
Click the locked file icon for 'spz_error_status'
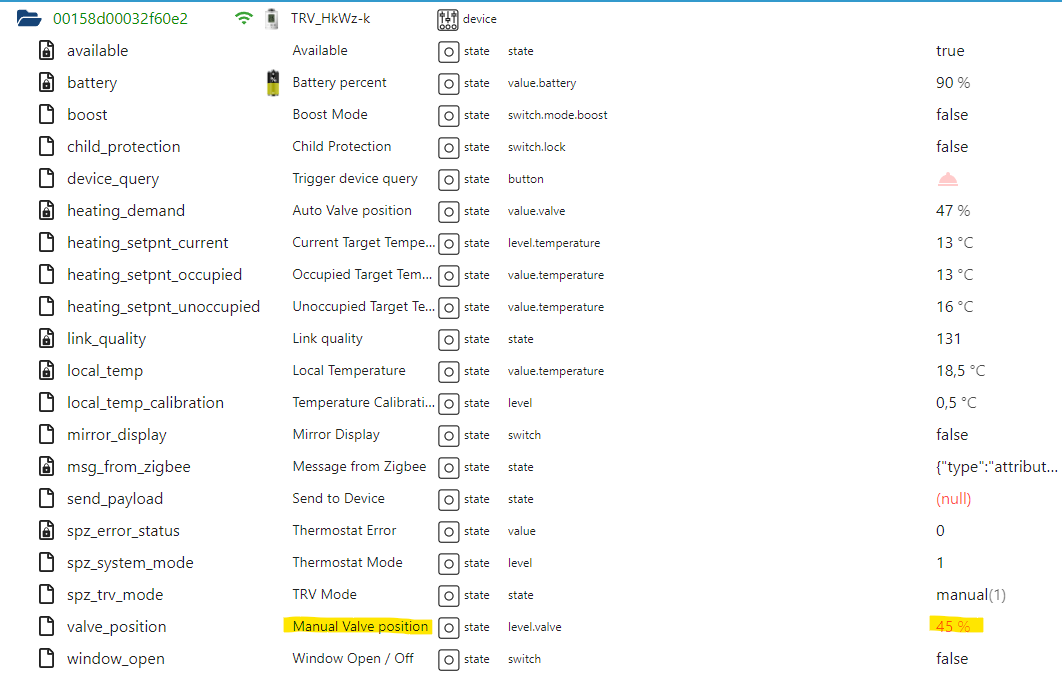(x=46, y=530)
